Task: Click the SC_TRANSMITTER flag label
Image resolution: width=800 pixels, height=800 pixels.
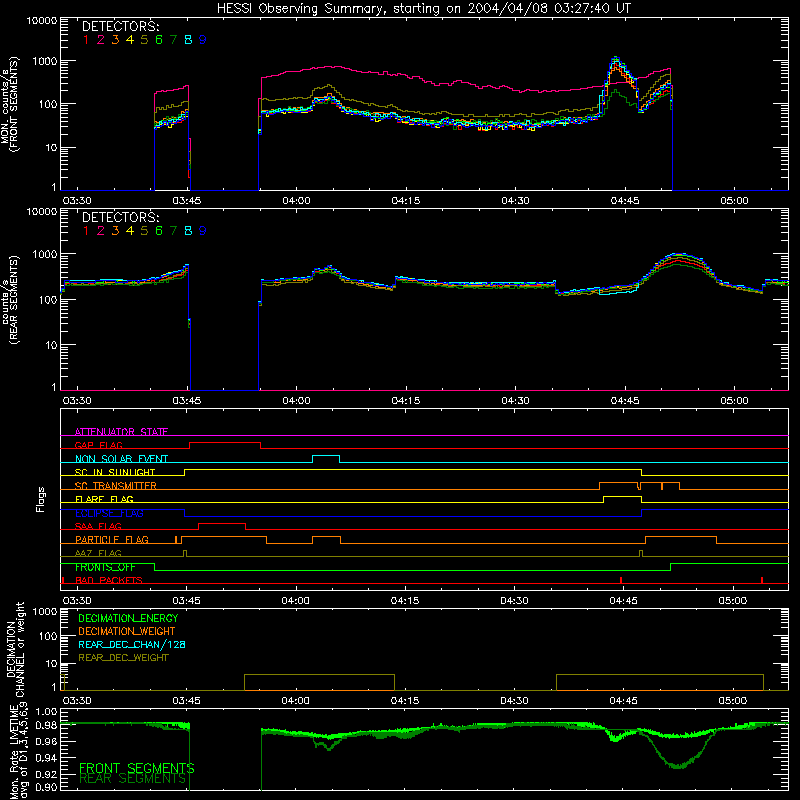Action: tap(115, 486)
